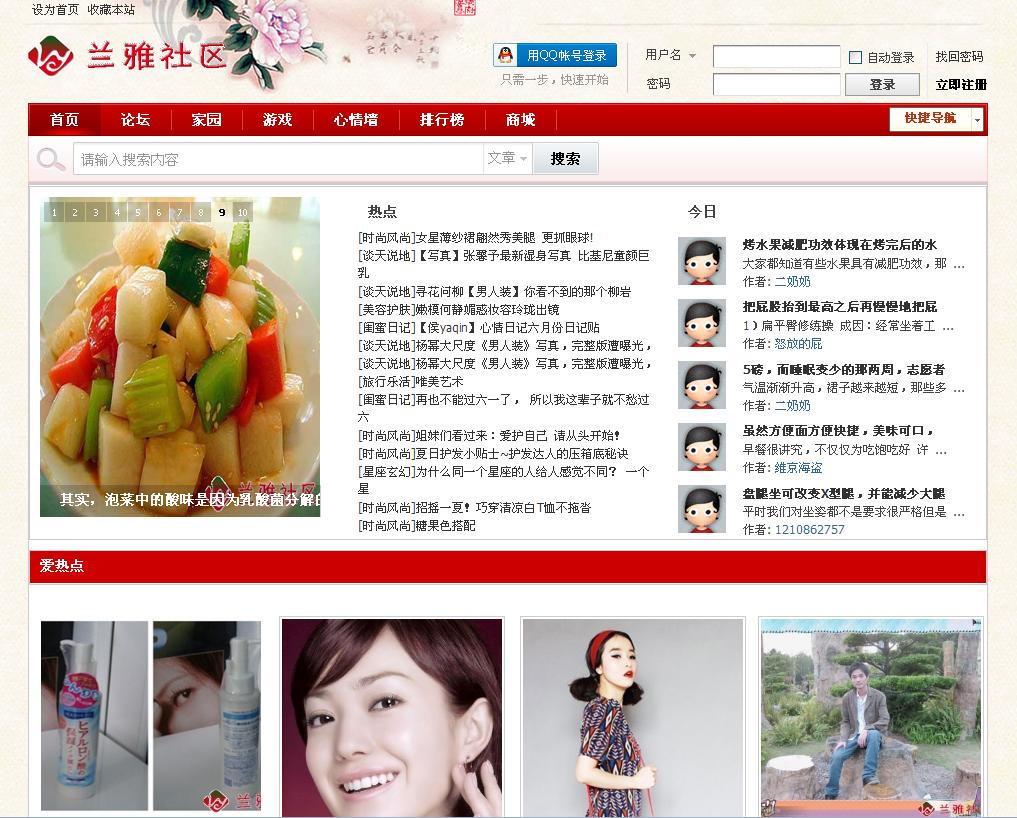
Task: Open the red headband woman thumbnail
Action: 633,717
